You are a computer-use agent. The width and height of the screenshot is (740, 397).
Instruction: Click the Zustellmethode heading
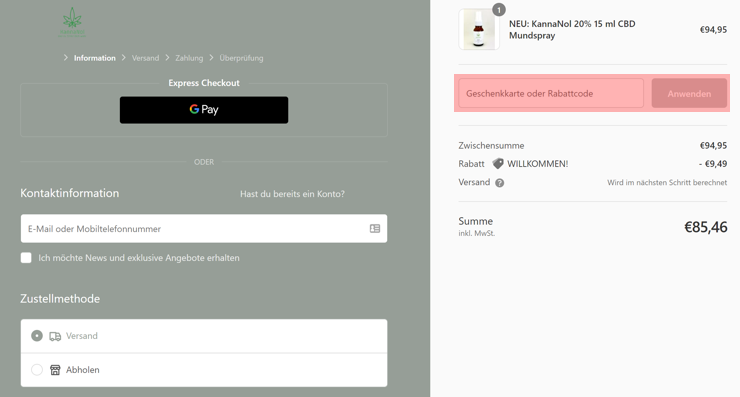pos(60,299)
